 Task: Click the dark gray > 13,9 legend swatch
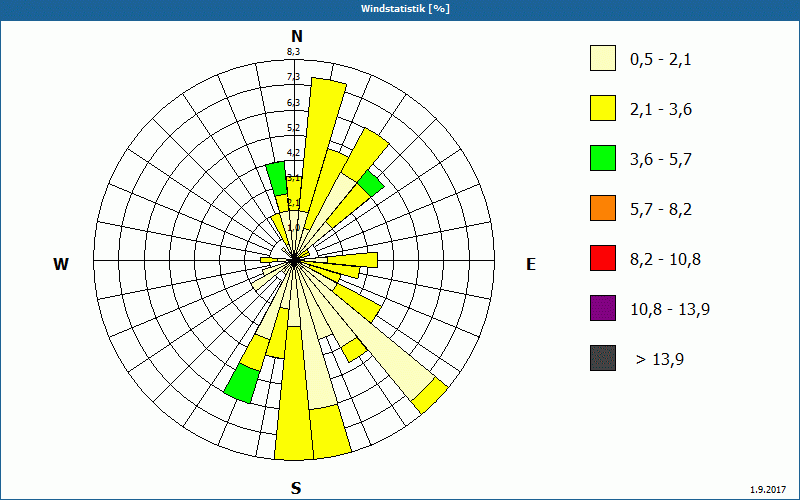[603, 358]
